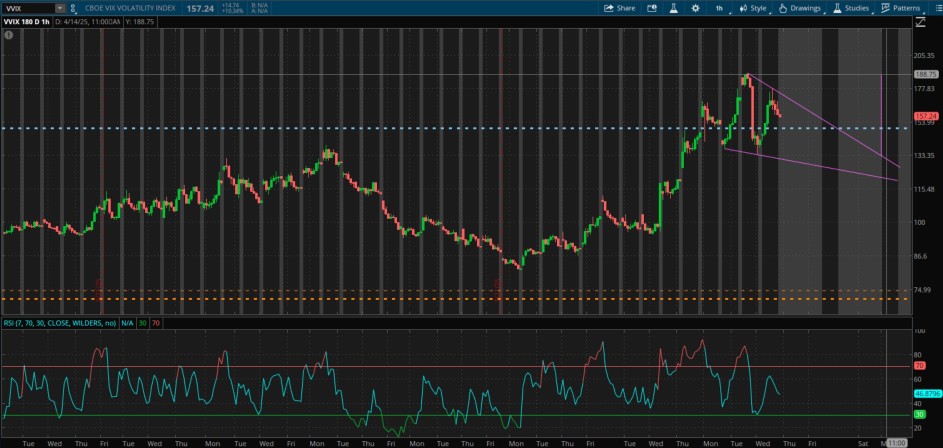Click the calendar alert icon beside Share
This screenshot has width=943, height=448.
pos(652,8)
